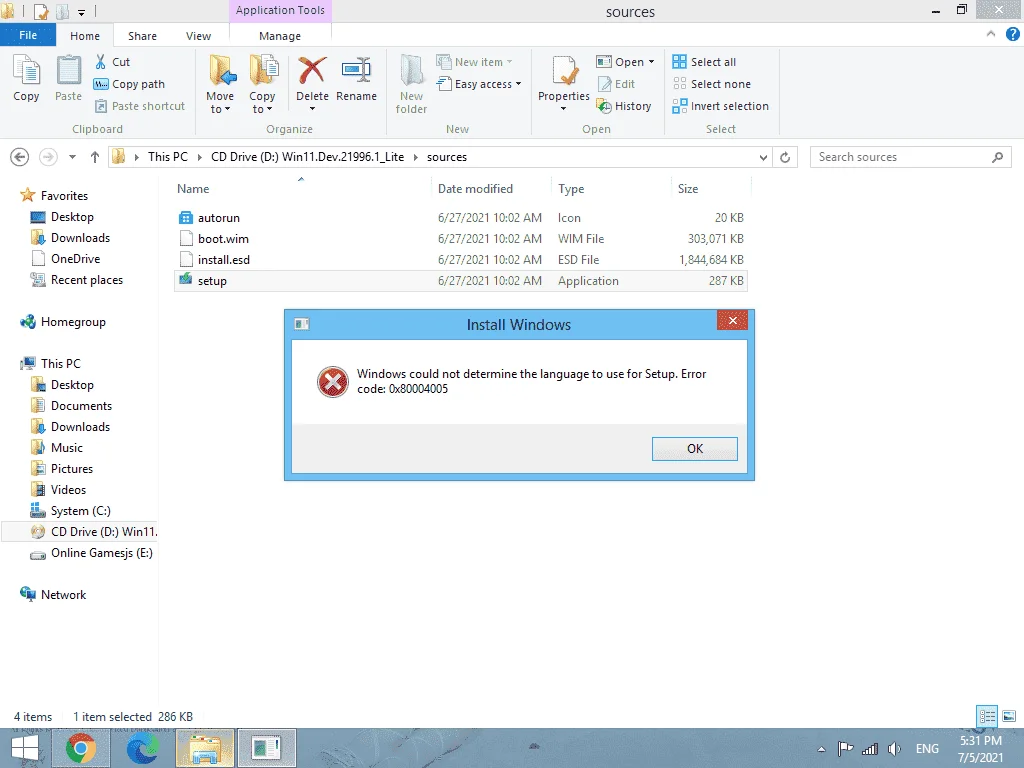This screenshot has width=1024, height=768.
Task: Click the red Delete icon
Action: coord(312,71)
